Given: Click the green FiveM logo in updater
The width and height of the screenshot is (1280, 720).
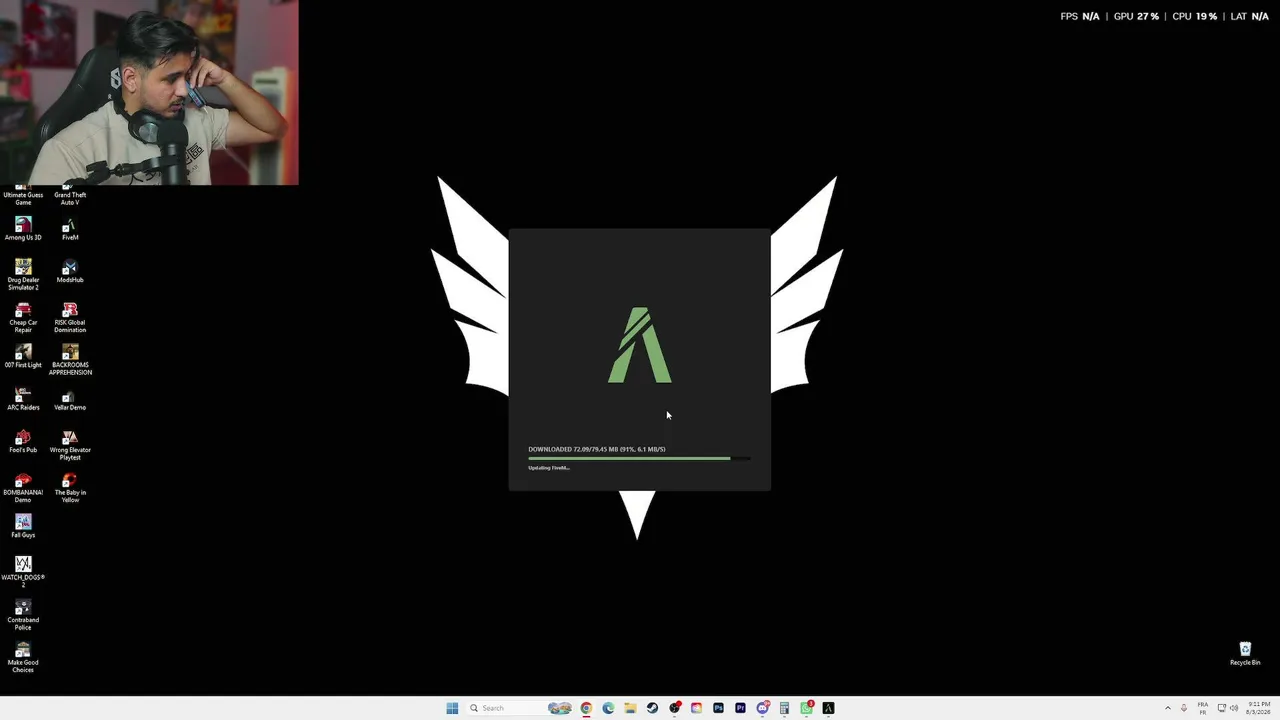Looking at the screenshot, I should (x=640, y=345).
